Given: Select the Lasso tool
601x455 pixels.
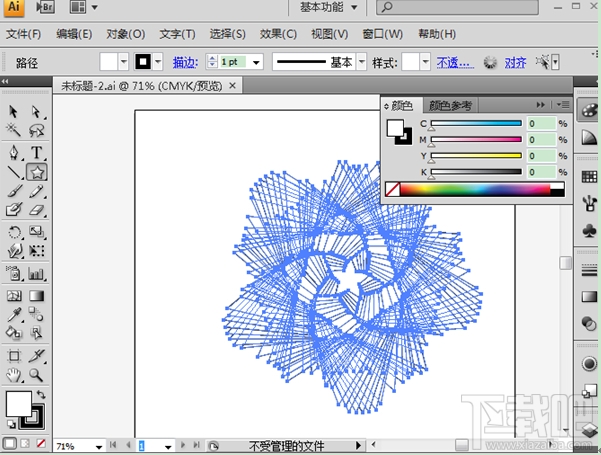Looking at the screenshot, I should pyautogui.click(x=36, y=130).
